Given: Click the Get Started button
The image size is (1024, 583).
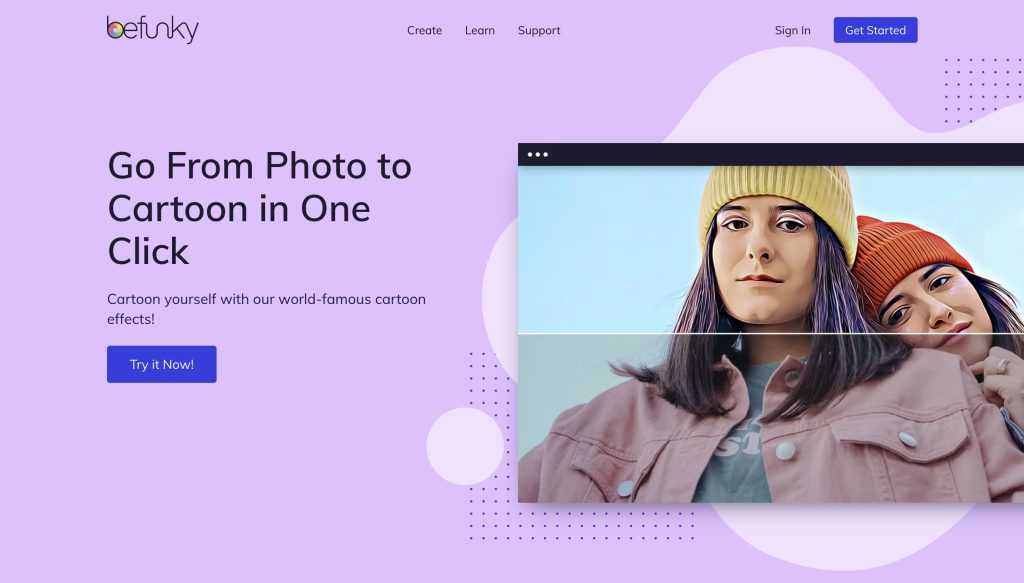Looking at the screenshot, I should 875,30.
